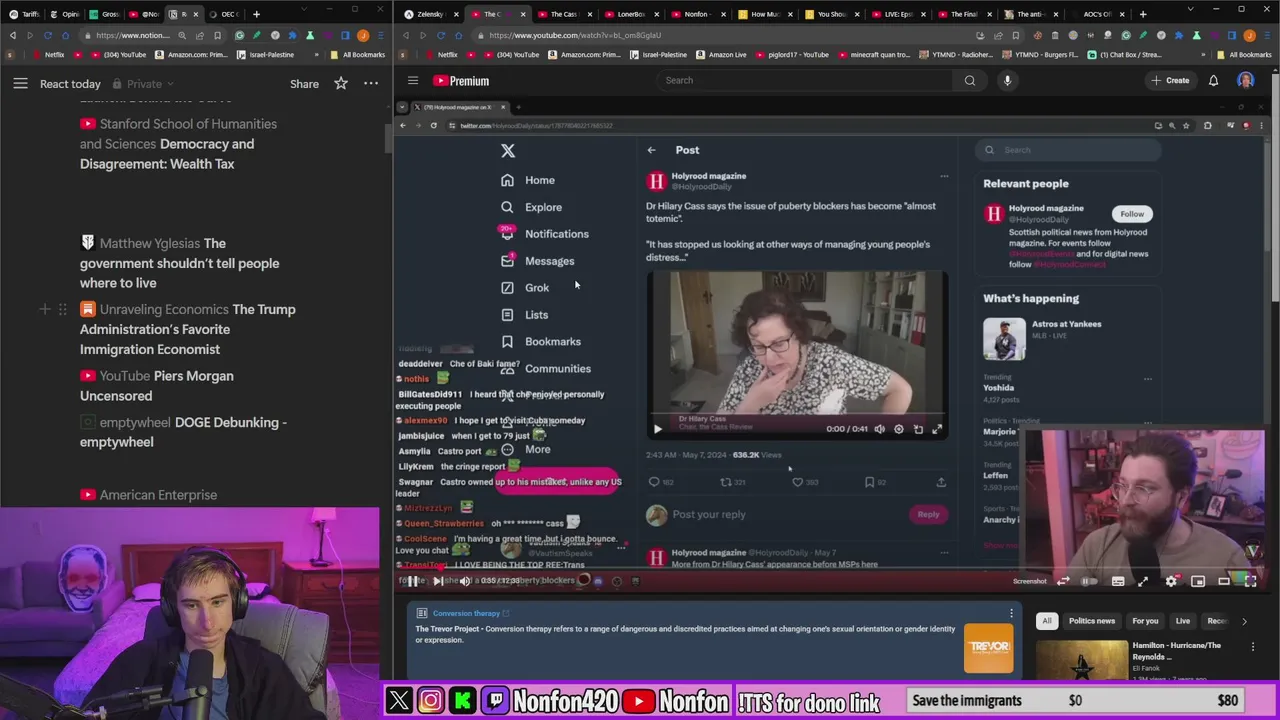The image size is (1280, 720).
Task: Select the Live chip
Action: (1183, 621)
